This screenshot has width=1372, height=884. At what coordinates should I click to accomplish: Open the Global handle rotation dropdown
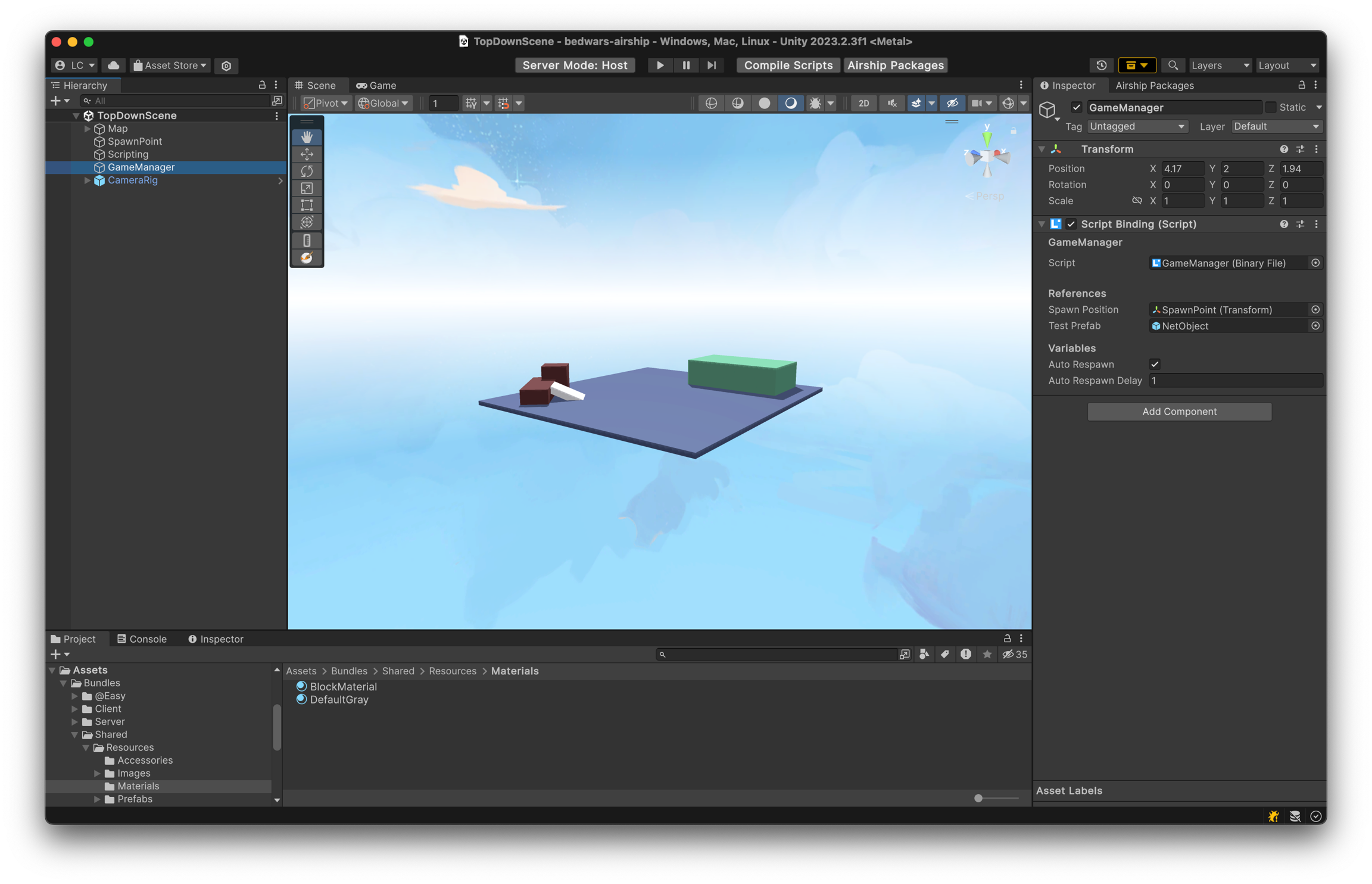click(x=383, y=103)
